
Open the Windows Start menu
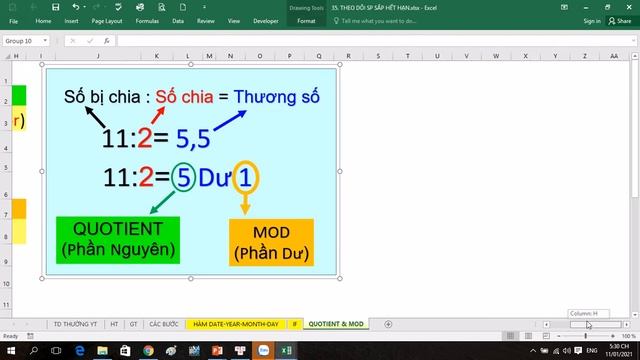click(11, 351)
